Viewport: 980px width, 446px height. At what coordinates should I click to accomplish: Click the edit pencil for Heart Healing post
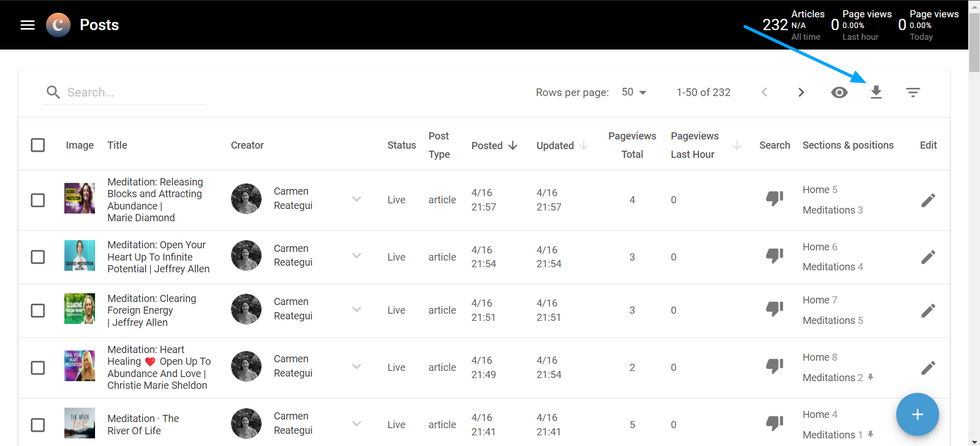928,367
